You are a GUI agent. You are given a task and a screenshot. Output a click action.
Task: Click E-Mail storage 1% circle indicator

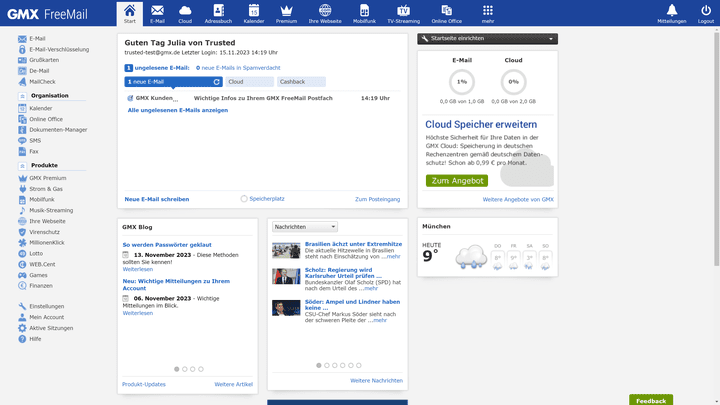pos(461,82)
